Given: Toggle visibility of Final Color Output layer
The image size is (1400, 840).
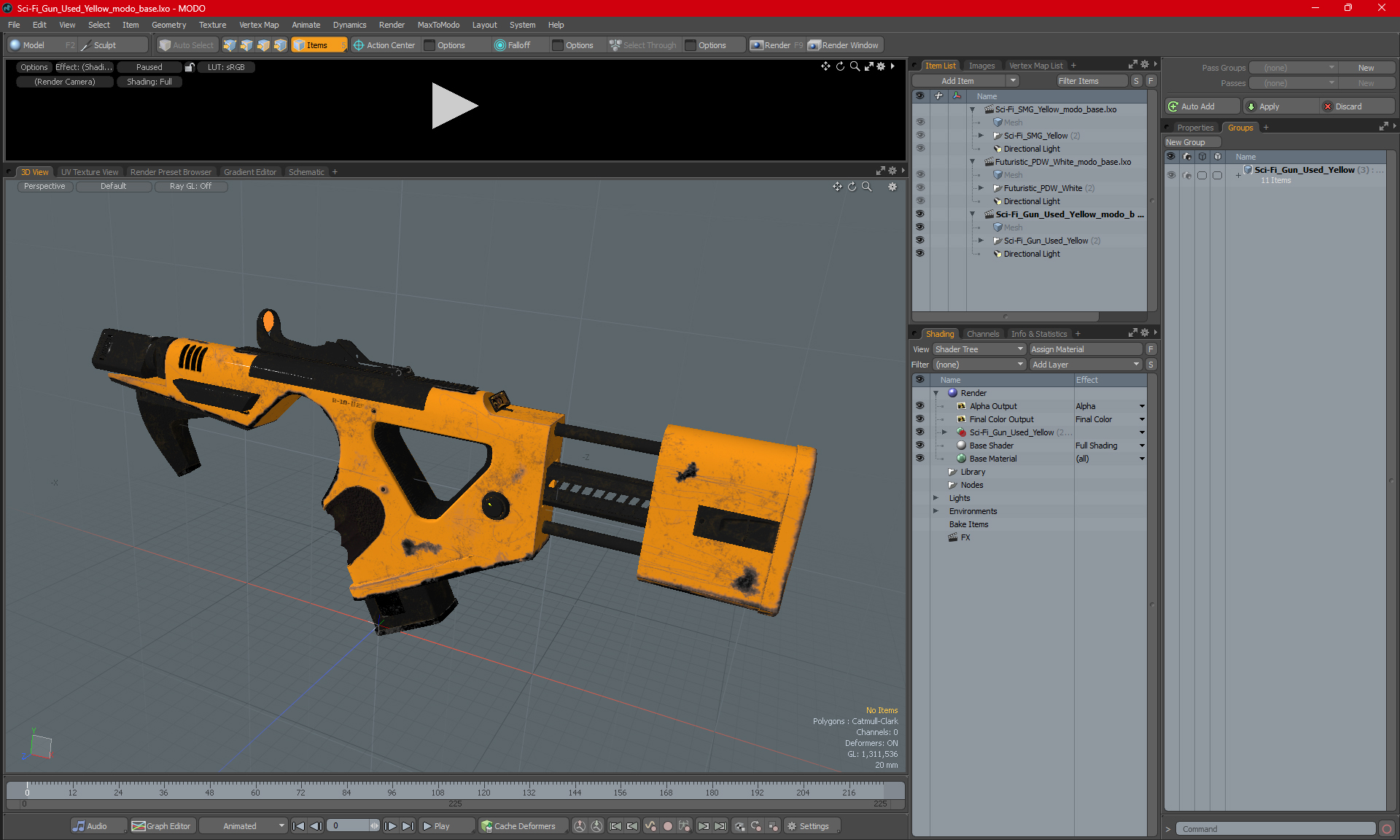Looking at the screenshot, I should (919, 419).
